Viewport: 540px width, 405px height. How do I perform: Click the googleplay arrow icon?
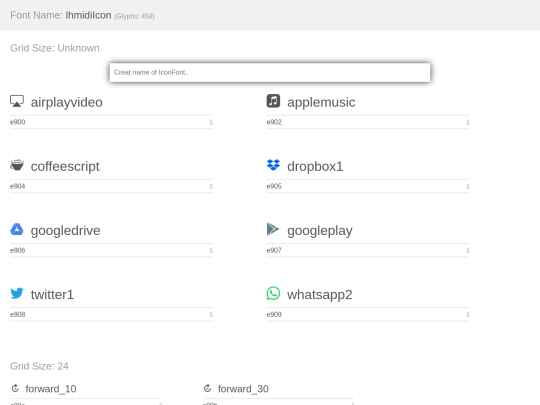pos(273,229)
